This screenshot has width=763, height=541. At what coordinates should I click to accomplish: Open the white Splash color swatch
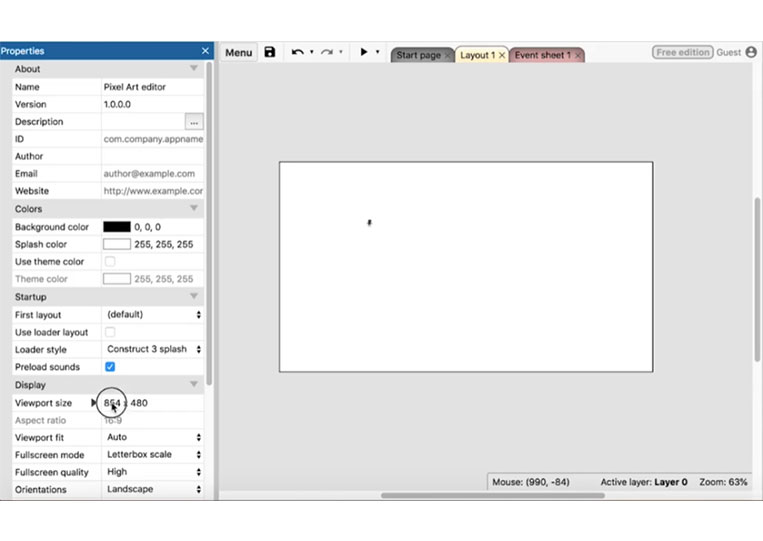117,244
